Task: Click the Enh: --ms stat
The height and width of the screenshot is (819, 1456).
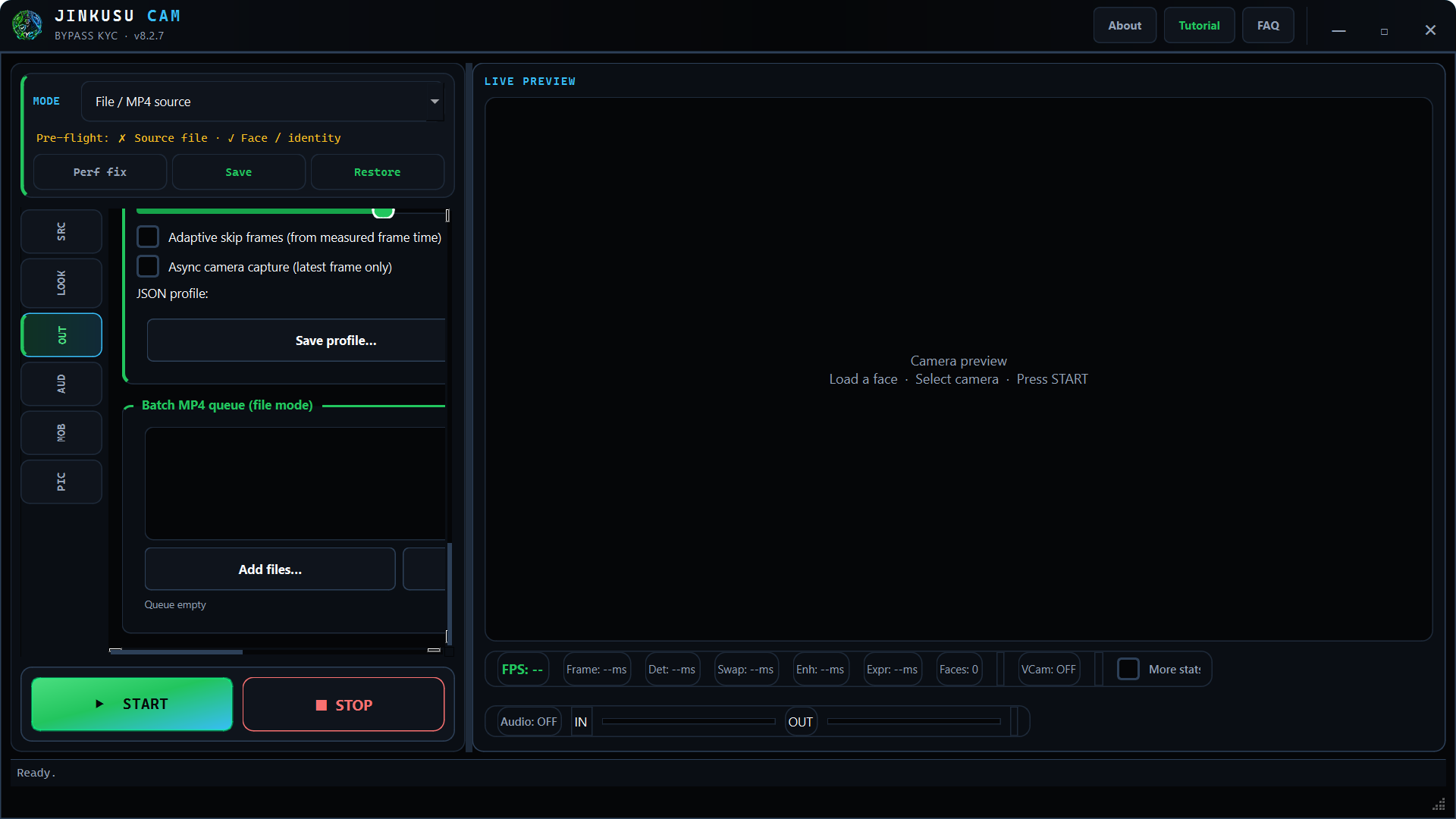Action: 820,670
